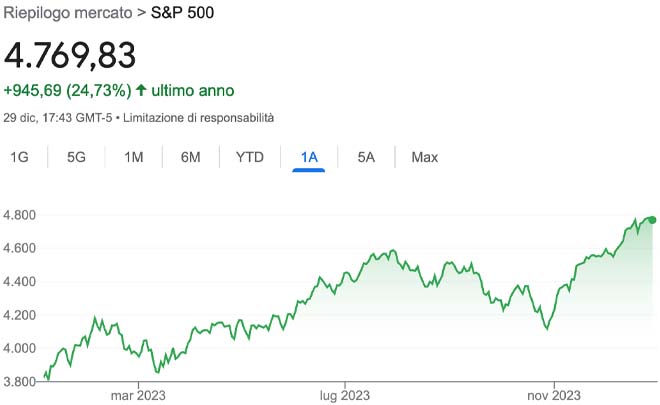Show the 1M chart period
Image resolution: width=660 pixels, height=405 pixels.
point(134,157)
